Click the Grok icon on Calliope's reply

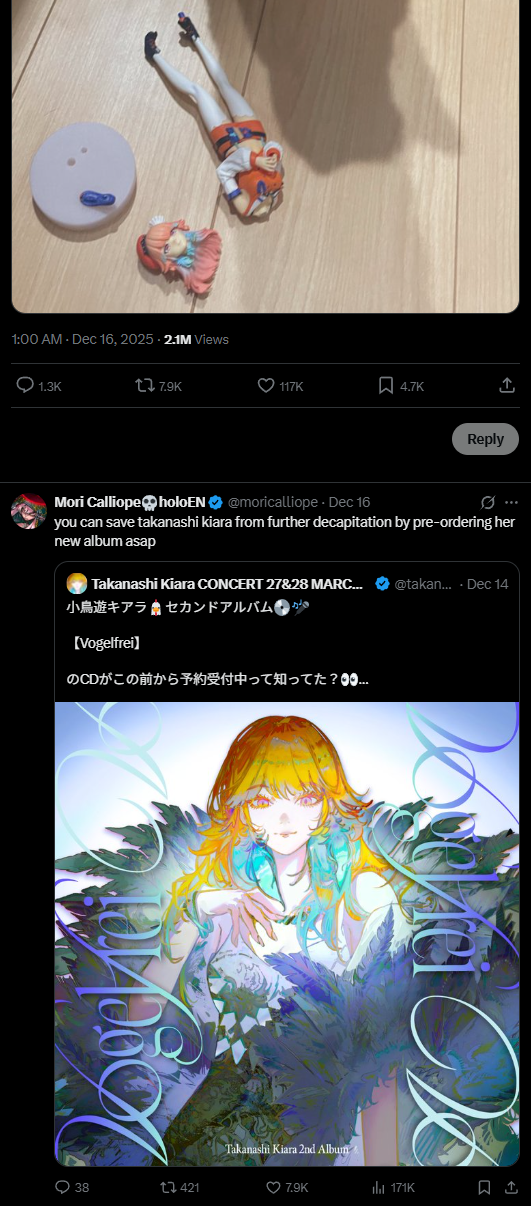(x=488, y=501)
